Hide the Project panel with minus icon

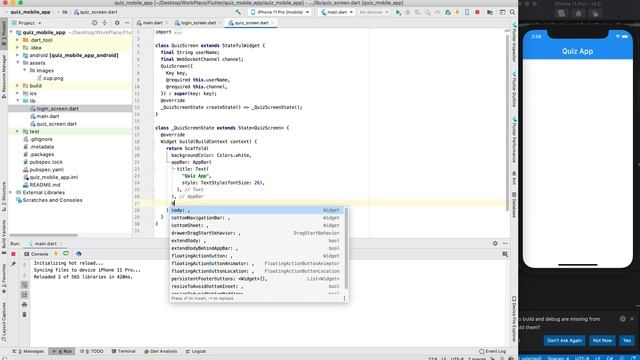(127, 23)
